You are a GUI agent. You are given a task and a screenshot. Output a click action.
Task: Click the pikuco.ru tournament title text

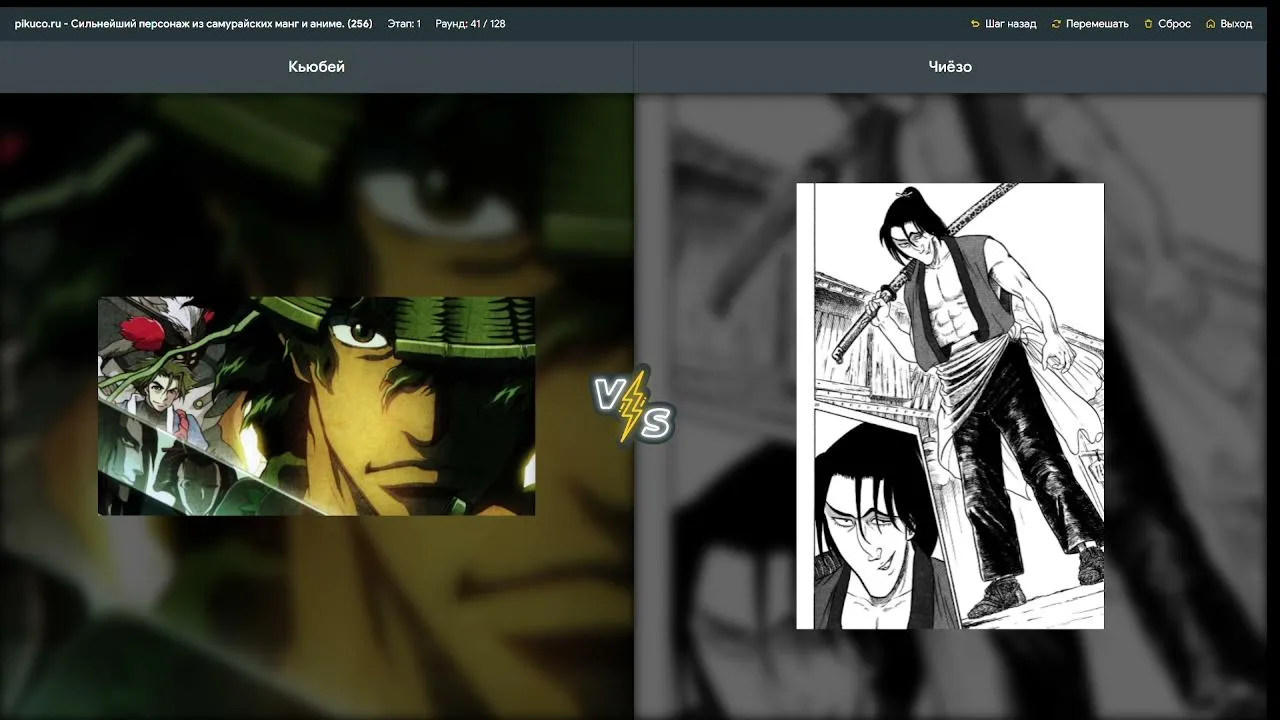click(x=193, y=24)
